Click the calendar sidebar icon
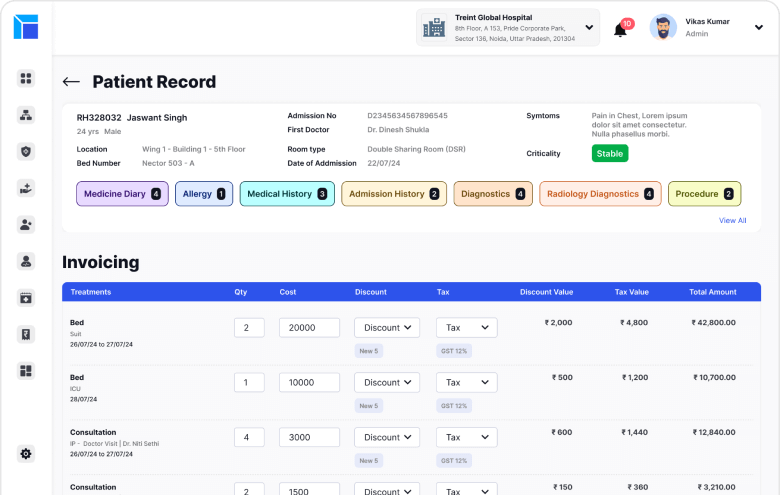This screenshot has height=495, width=780. [x=26, y=297]
